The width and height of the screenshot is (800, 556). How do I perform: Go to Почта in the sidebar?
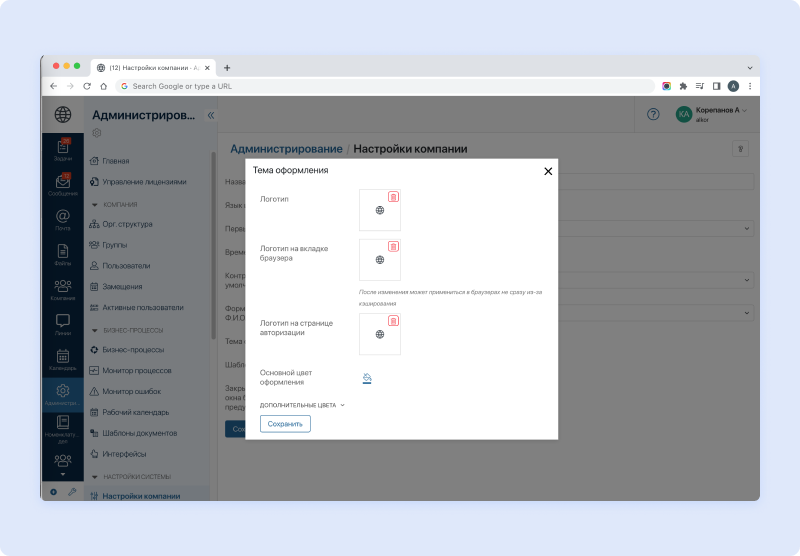(x=63, y=220)
